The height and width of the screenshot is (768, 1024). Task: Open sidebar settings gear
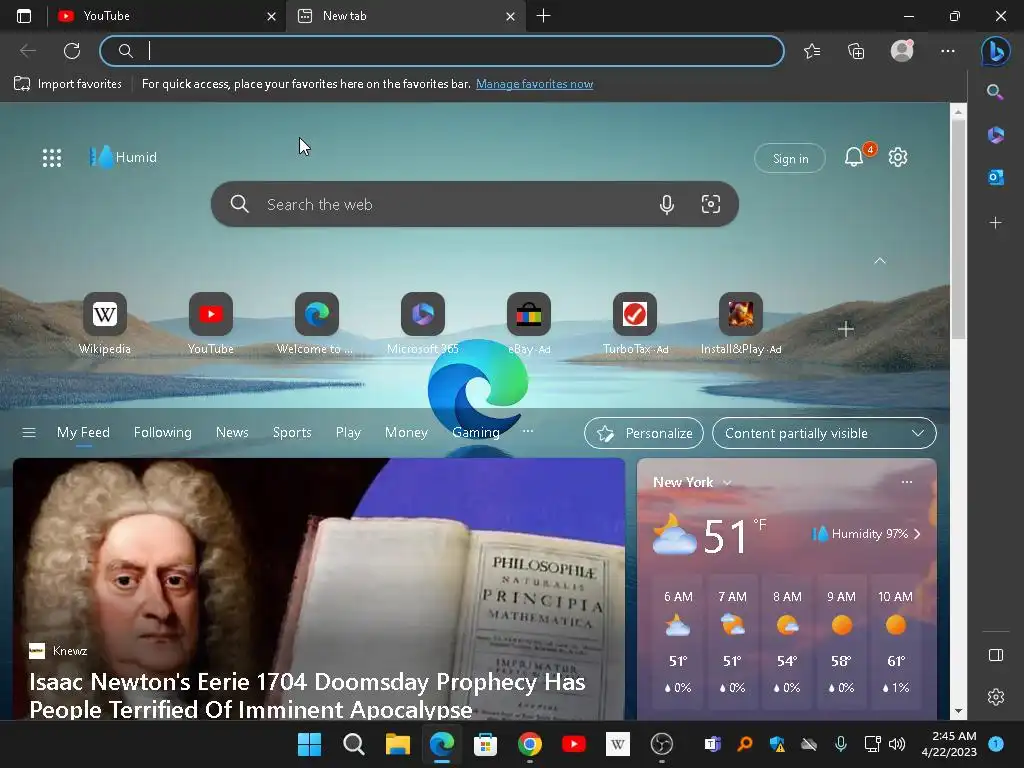995,697
